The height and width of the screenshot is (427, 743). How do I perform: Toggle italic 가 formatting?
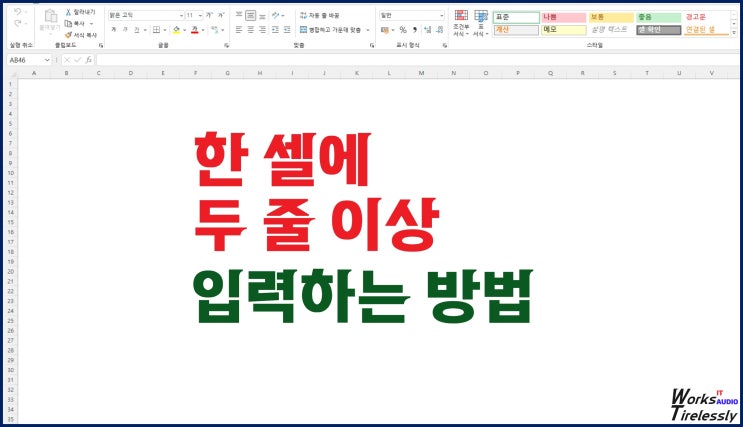(x=125, y=30)
